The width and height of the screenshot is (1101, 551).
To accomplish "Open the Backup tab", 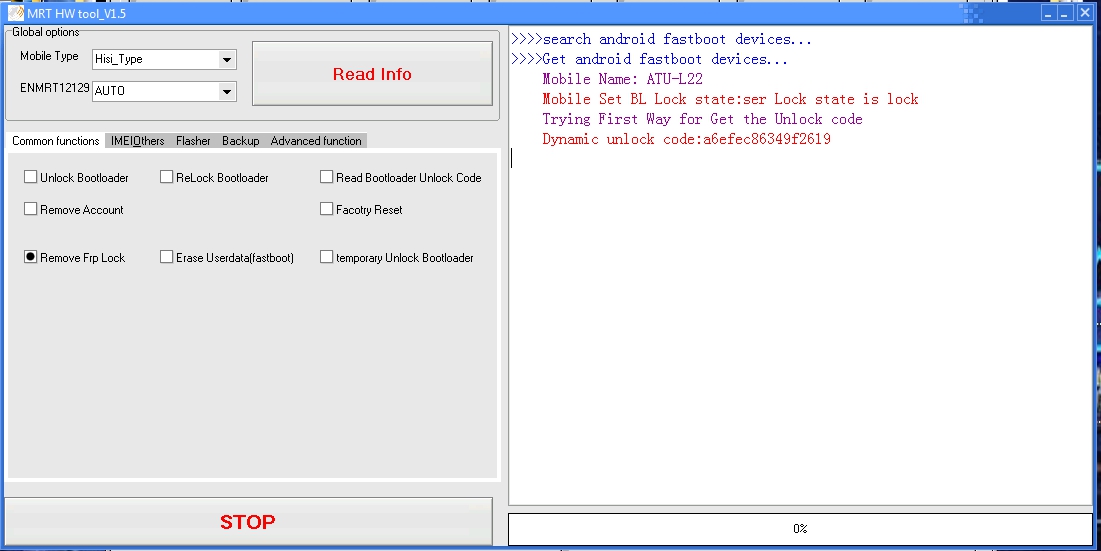I will [x=241, y=140].
